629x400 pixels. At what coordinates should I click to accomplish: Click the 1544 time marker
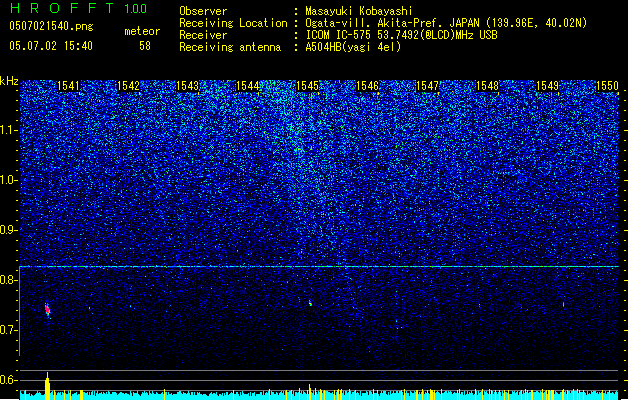248,86
